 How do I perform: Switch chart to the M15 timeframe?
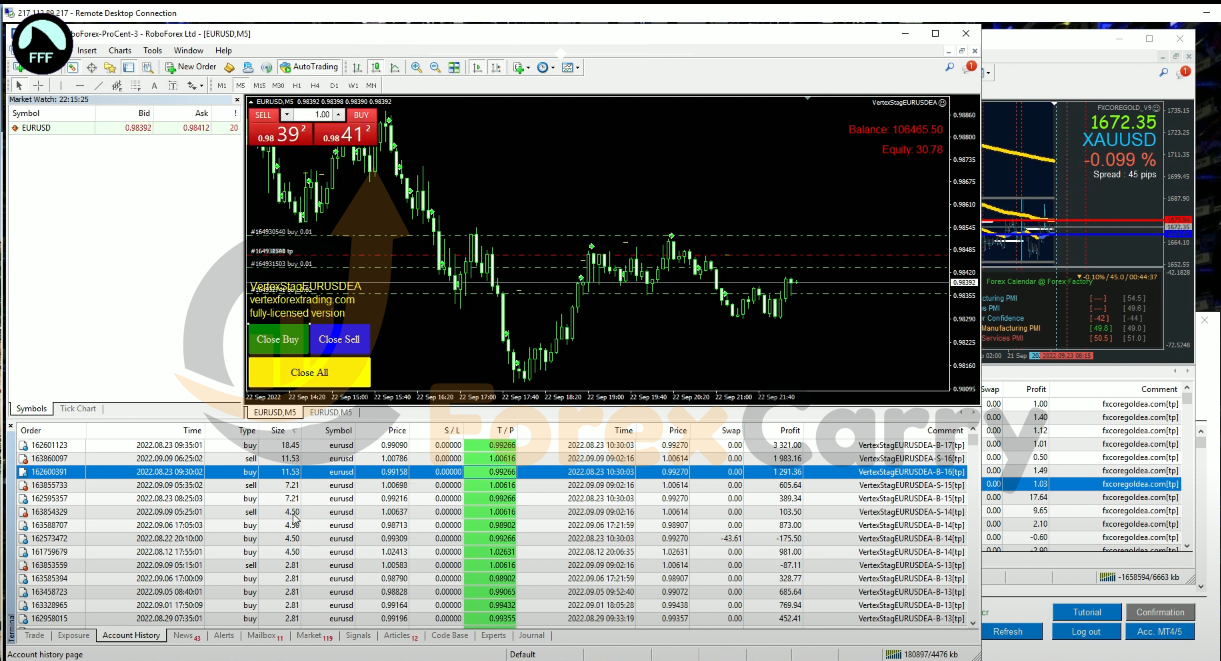pos(260,86)
